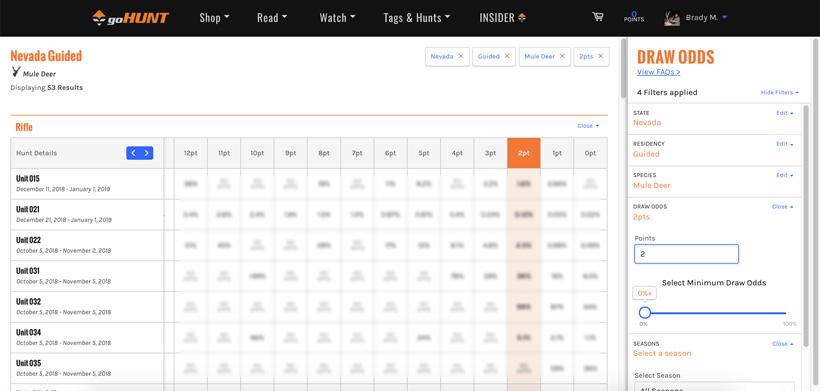Open the shopping cart
Viewport: 820px width, 391px height.
[597, 17]
